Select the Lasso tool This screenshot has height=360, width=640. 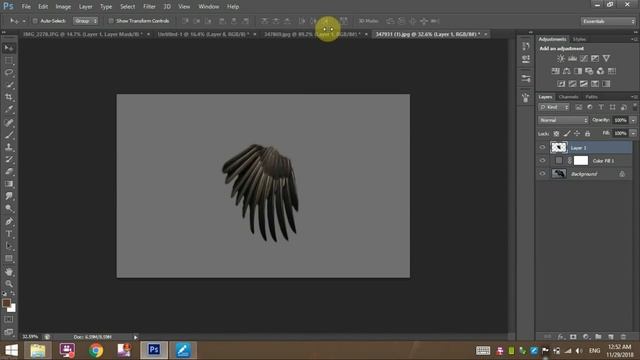(9, 73)
